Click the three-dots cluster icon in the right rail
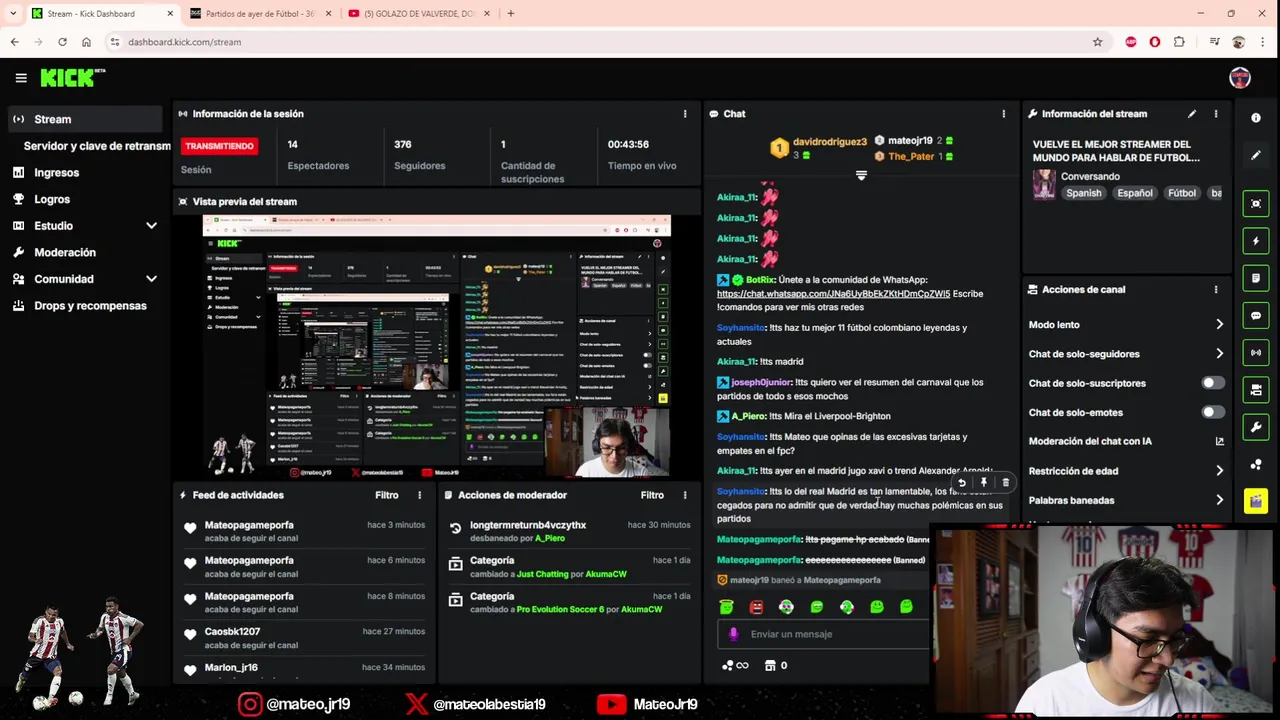This screenshot has width=1280, height=720. point(1256,465)
